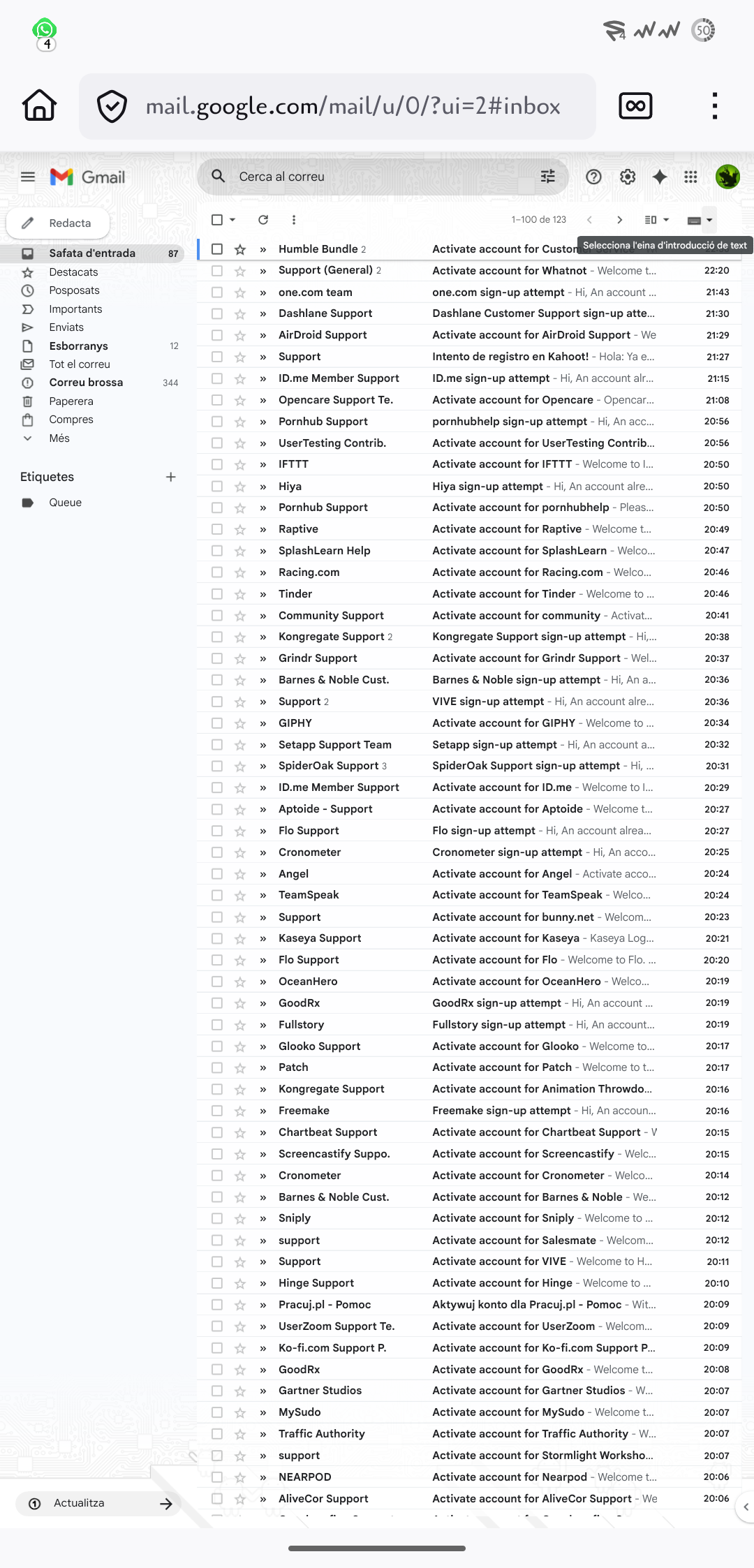Show search options filter icon

click(x=548, y=177)
